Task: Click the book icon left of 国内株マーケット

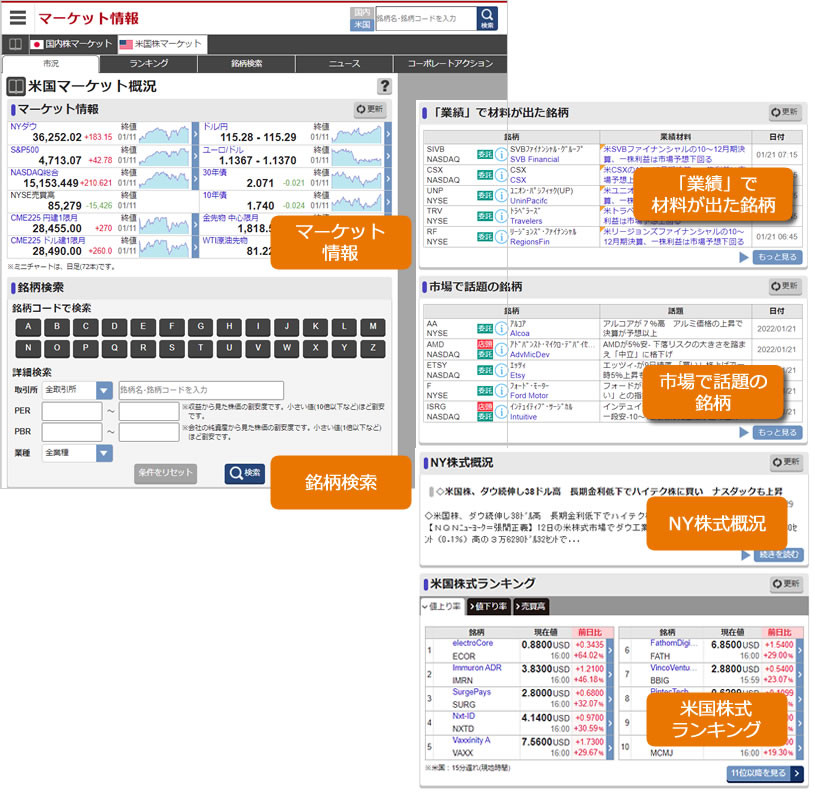Action: click(x=15, y=45)
